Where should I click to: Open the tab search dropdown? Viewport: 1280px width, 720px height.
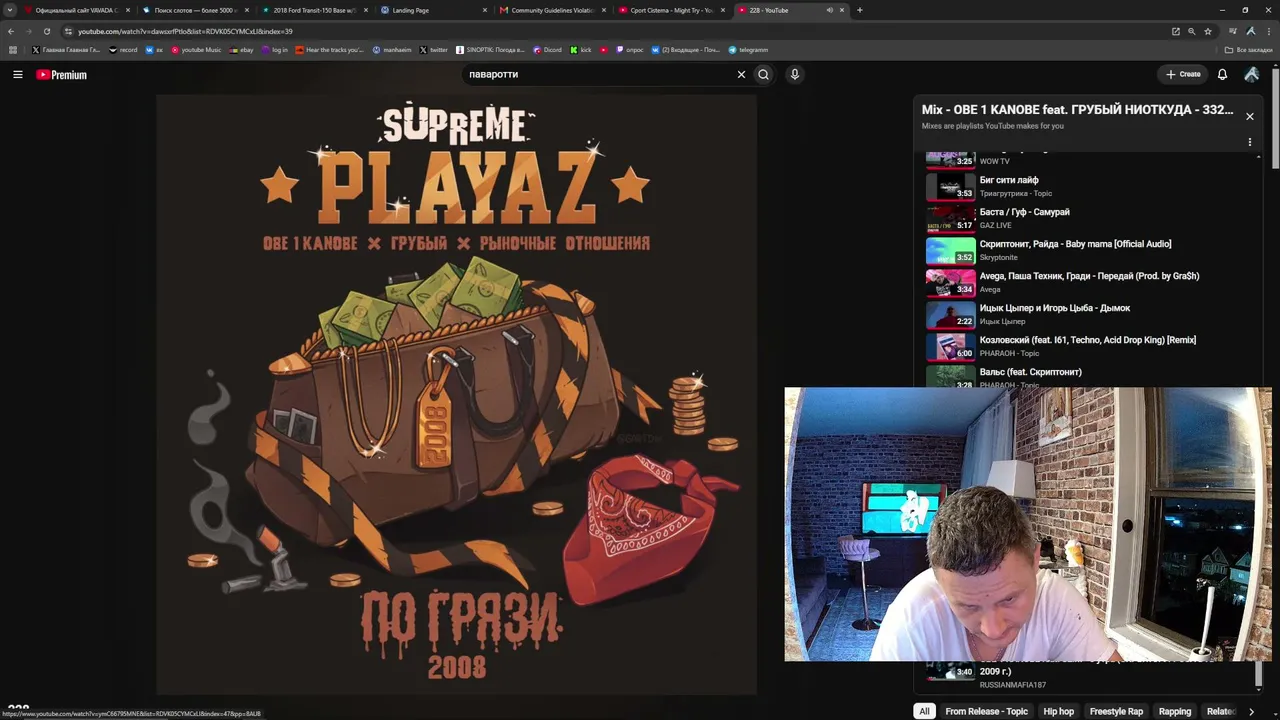(10, 10)
